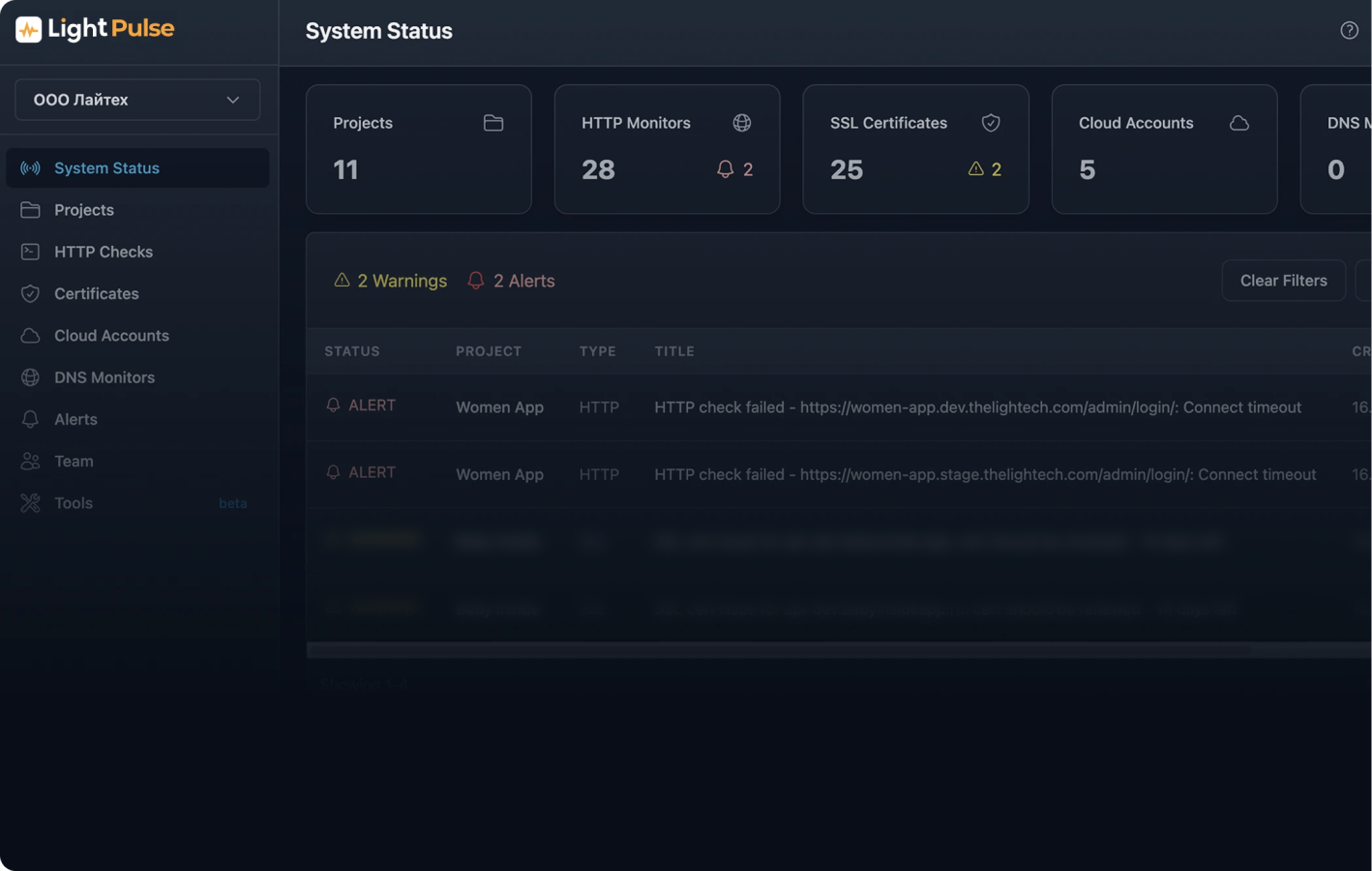Click the cloud icon on Cloud Accounts card
The width and height of the screenshot is (1372, 871).
1238,123
